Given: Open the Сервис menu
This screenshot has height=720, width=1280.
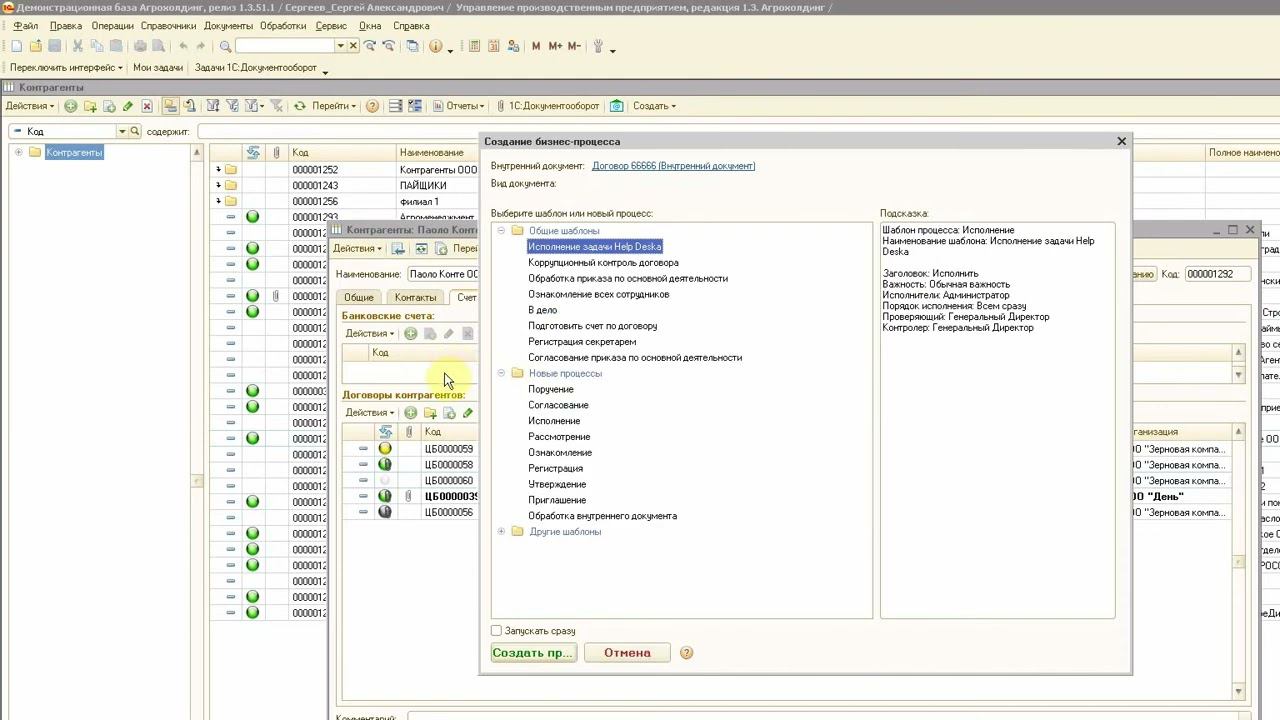Looking at the screenshot, I should coord(331,26).
